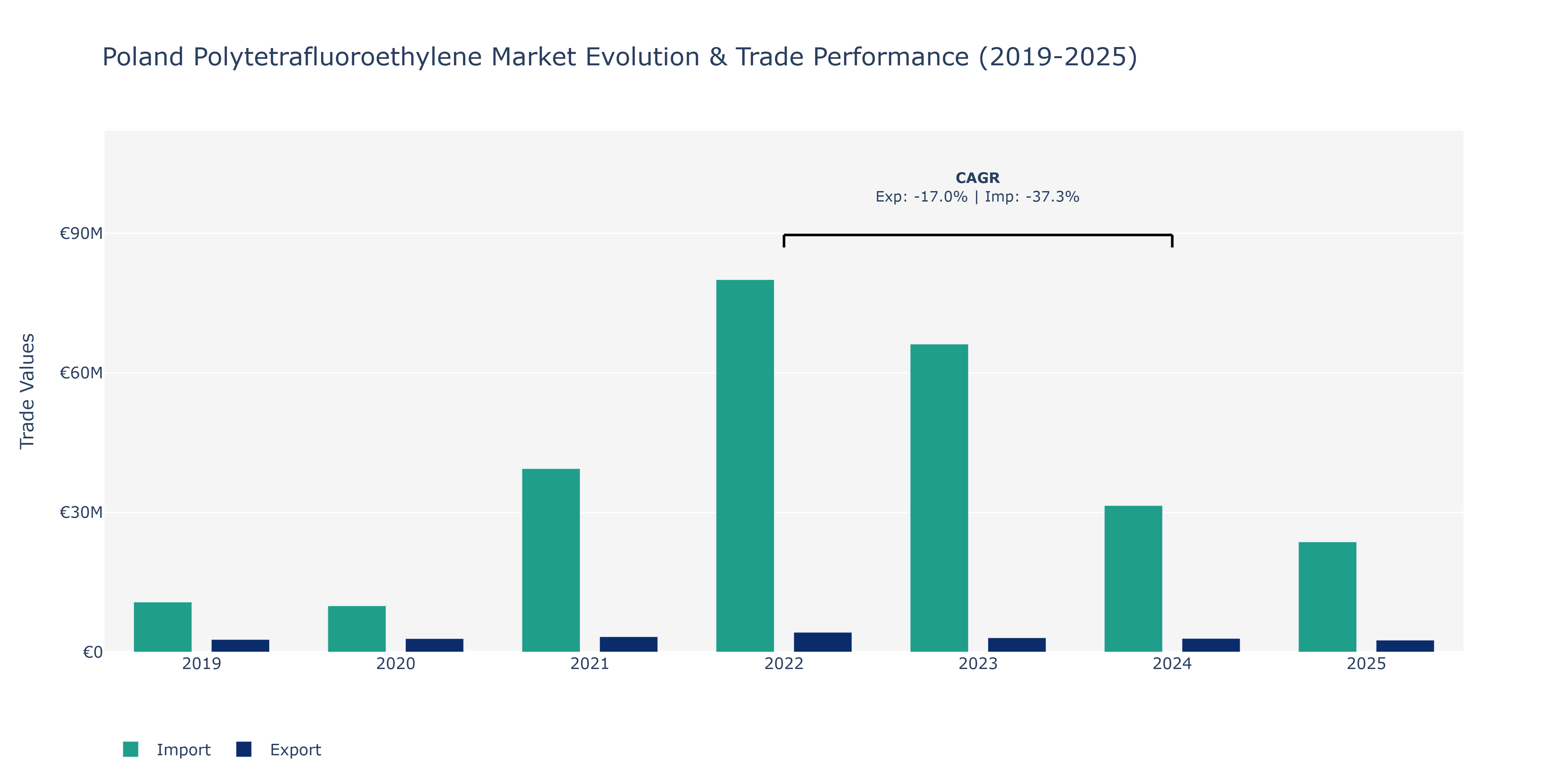This screenshot has height=784, width=1568.
Task: Select the 2024 Import bar
Action: (1134, 579)
